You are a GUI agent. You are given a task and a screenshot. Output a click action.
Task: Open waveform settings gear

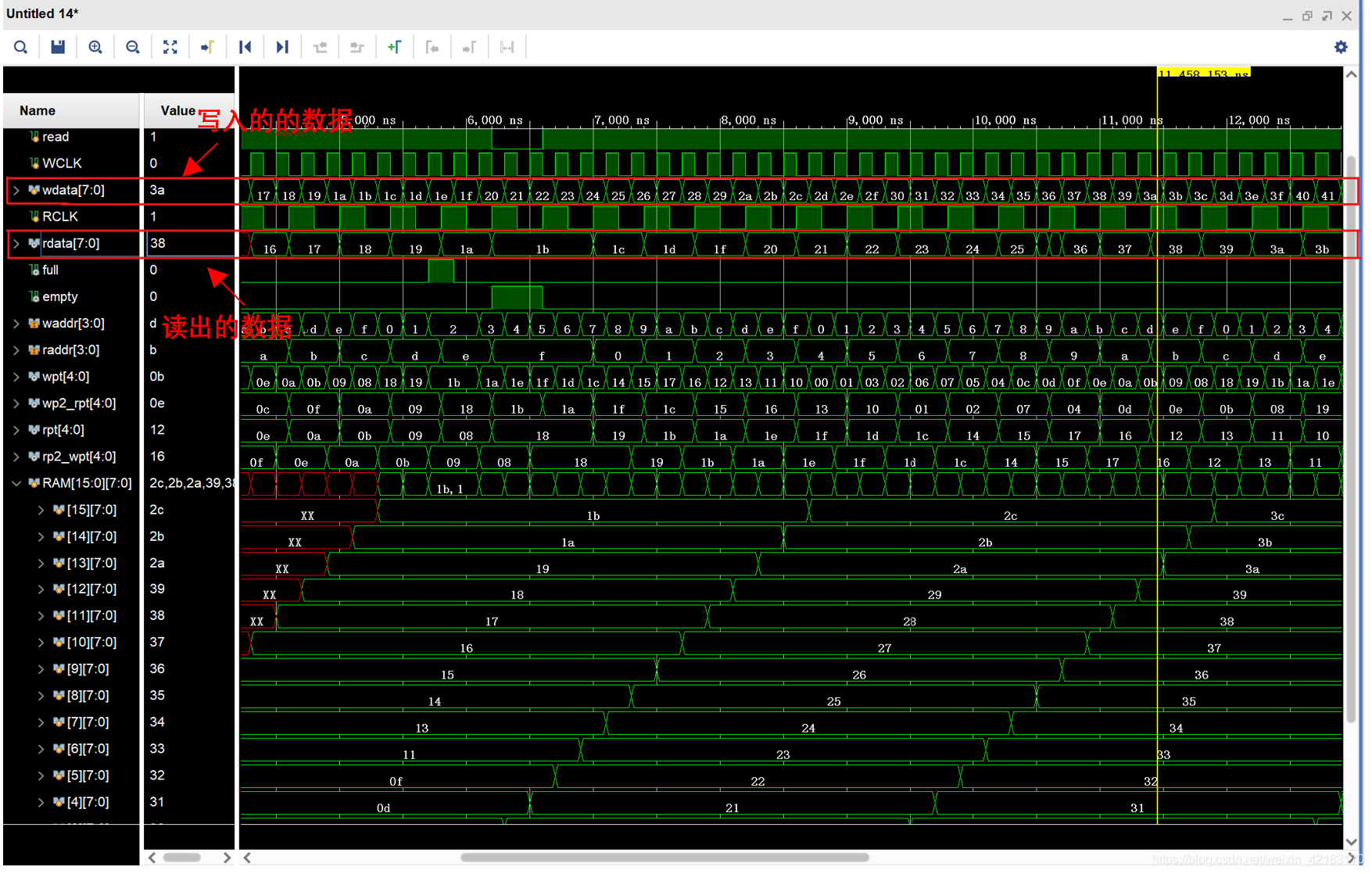point(1341,47)
